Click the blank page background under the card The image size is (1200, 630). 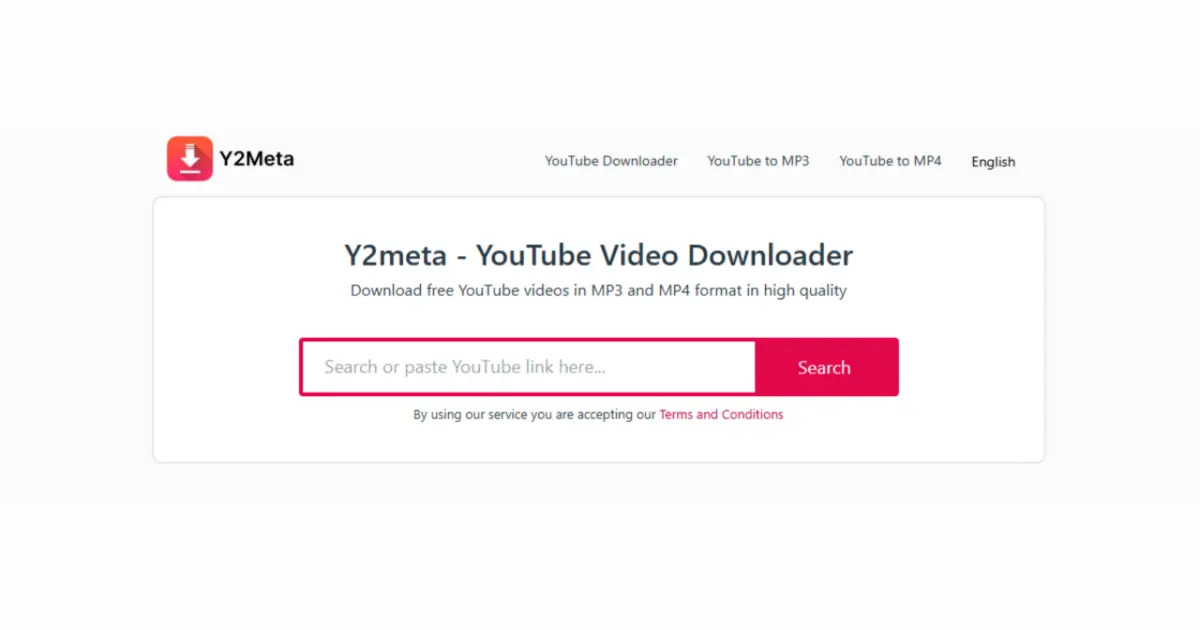click(x=599, y=545)
